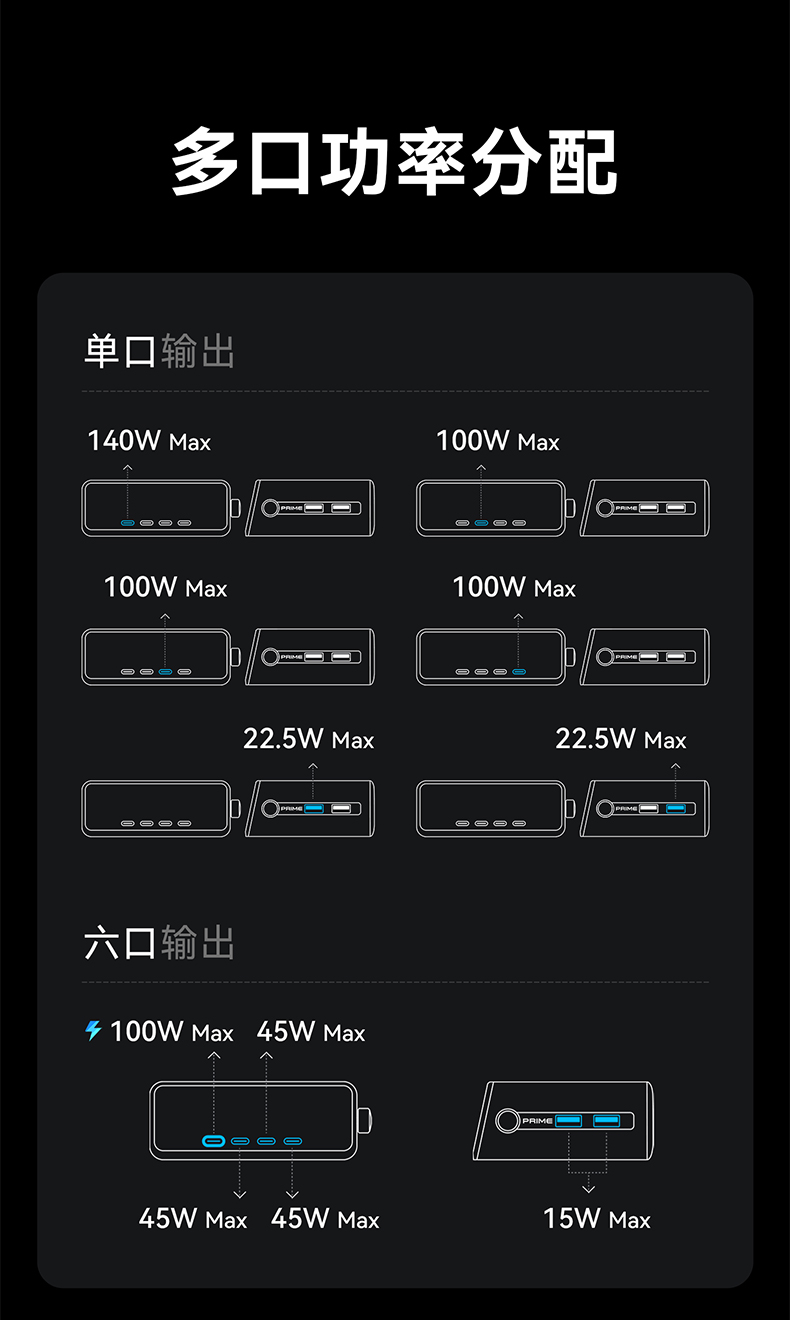Click the blue USB-A port under left 22.5W Max

(313, 808)
